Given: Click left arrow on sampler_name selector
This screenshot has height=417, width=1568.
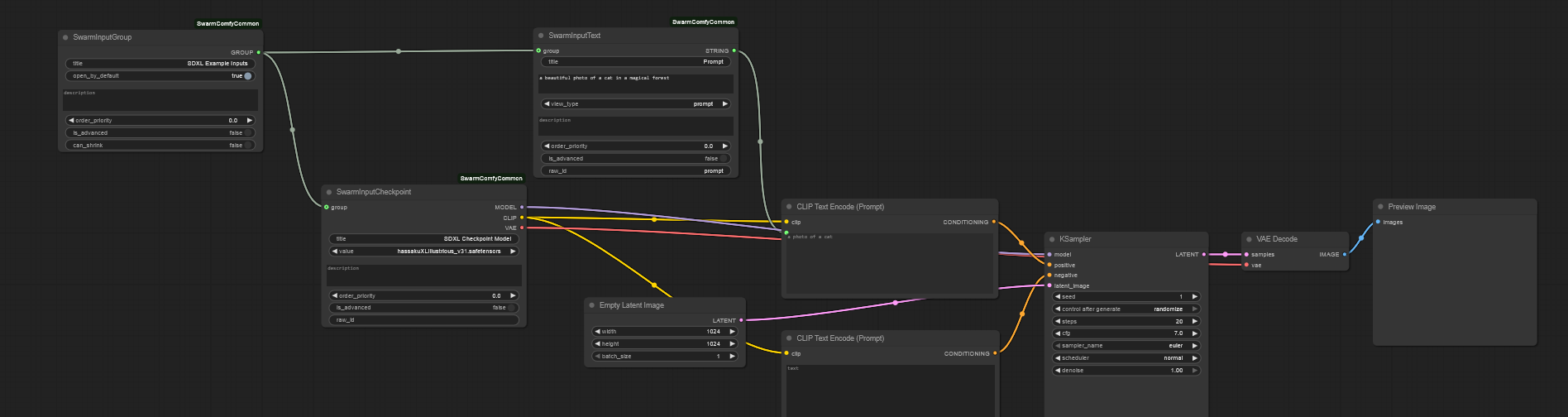Looking at the screenshot, I should 1058,346.
